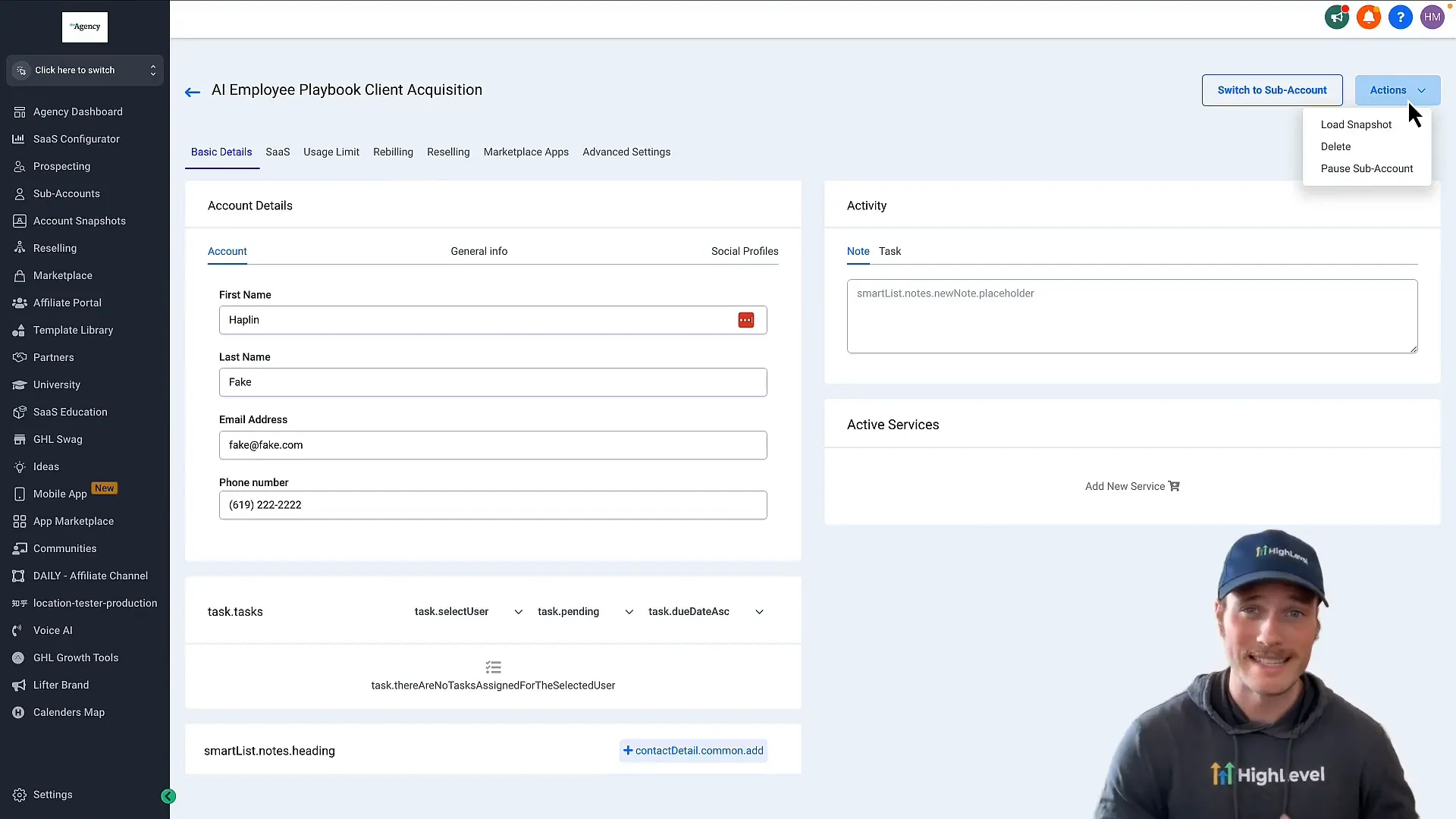1456x819 pixels.
Task: Click the Template Library icon
Action: (x=20, y=330)
